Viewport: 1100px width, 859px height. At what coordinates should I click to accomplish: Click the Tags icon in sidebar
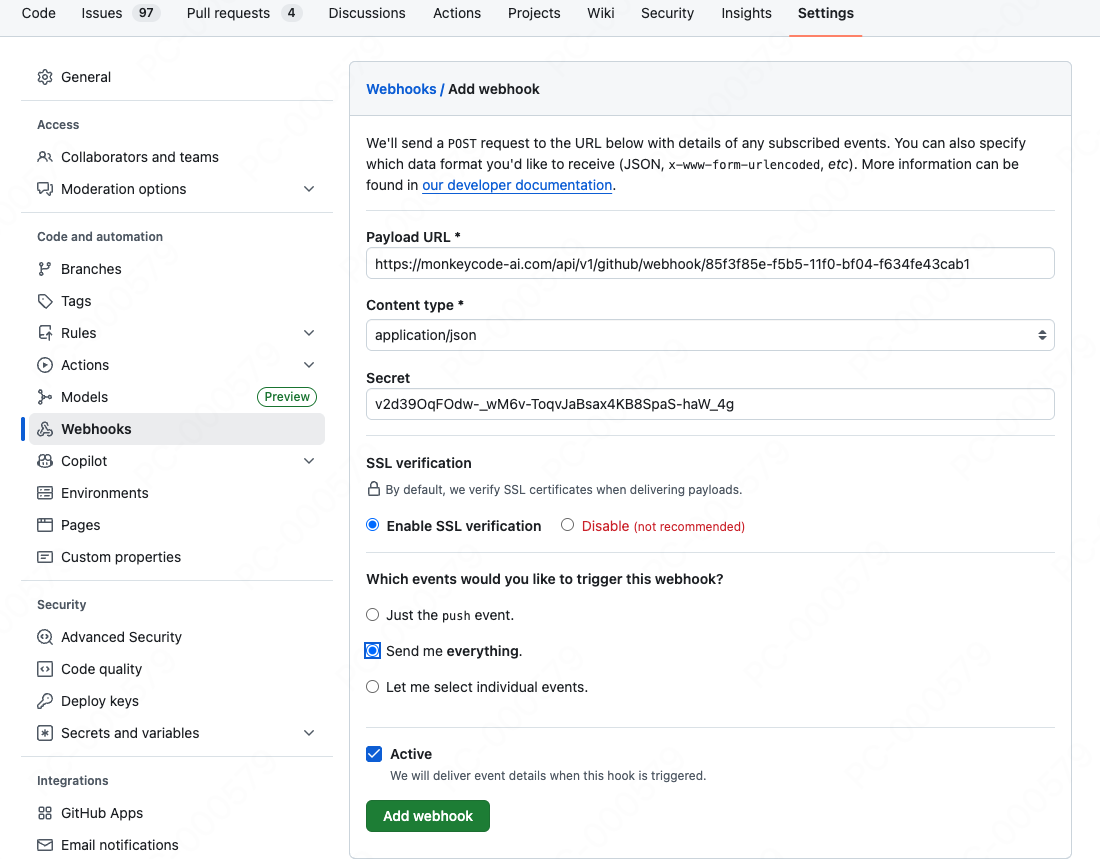click(45, 301)
